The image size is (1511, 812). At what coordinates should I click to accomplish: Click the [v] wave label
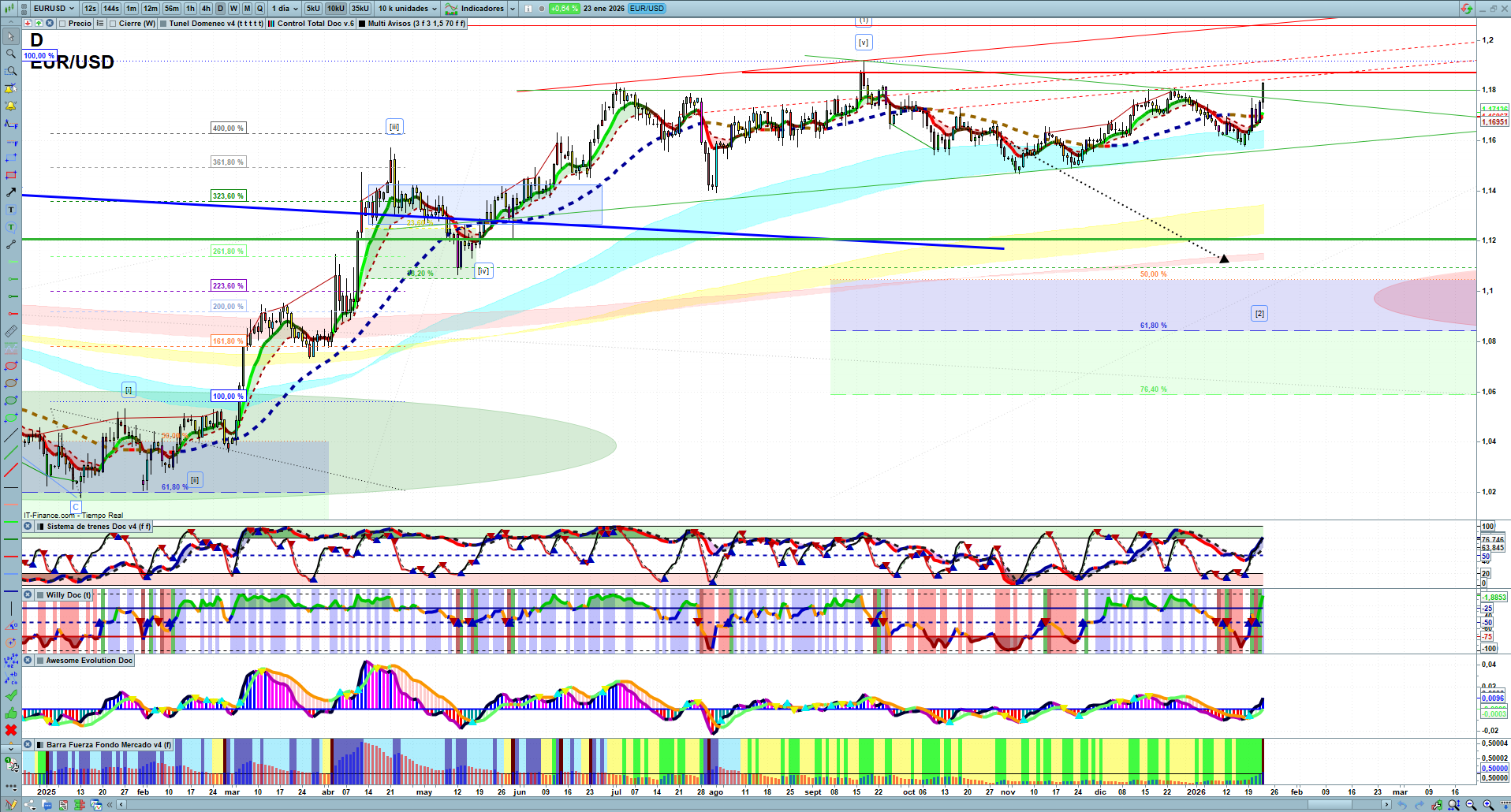click(x=864, y=43)
